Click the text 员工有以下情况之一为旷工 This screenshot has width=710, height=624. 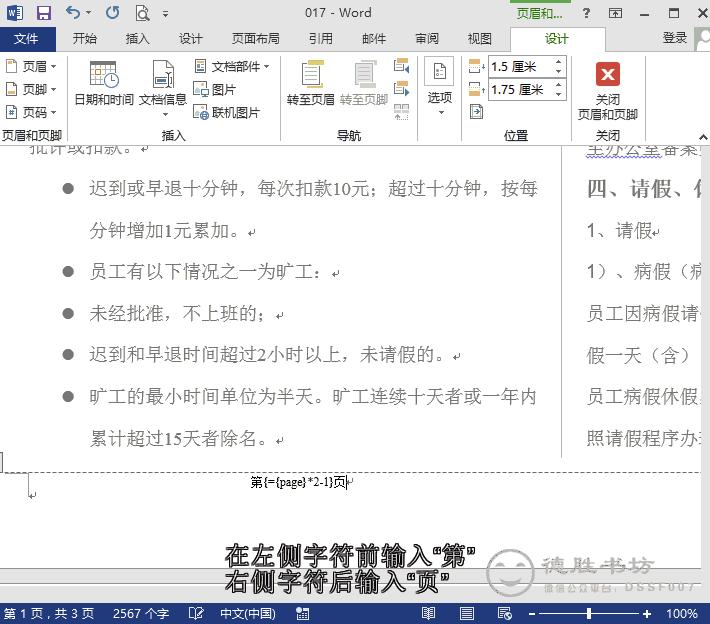pyautogui.click(x=201, y=272)
